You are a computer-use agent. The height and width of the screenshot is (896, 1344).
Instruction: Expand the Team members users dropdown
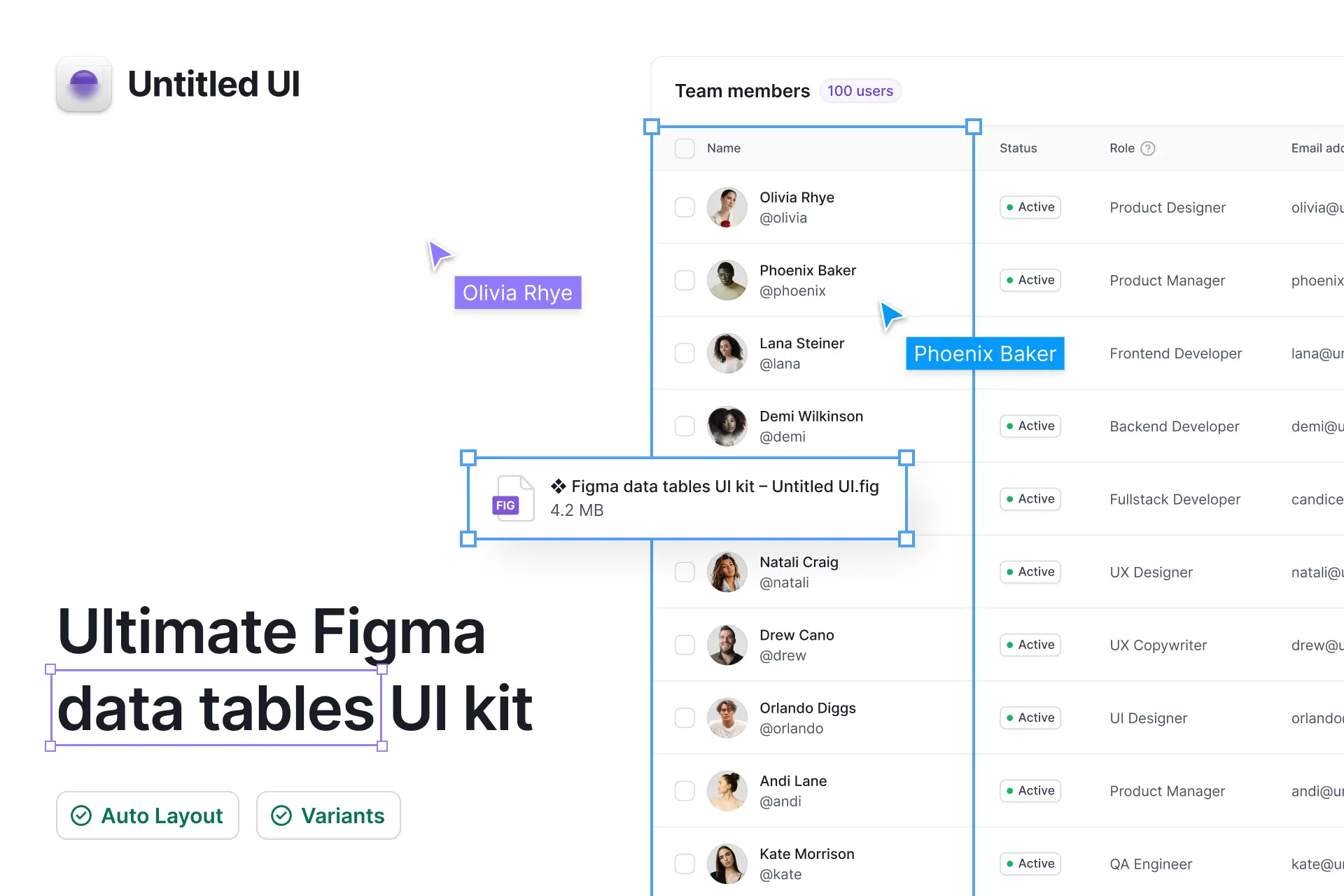(x=857, y=91)
